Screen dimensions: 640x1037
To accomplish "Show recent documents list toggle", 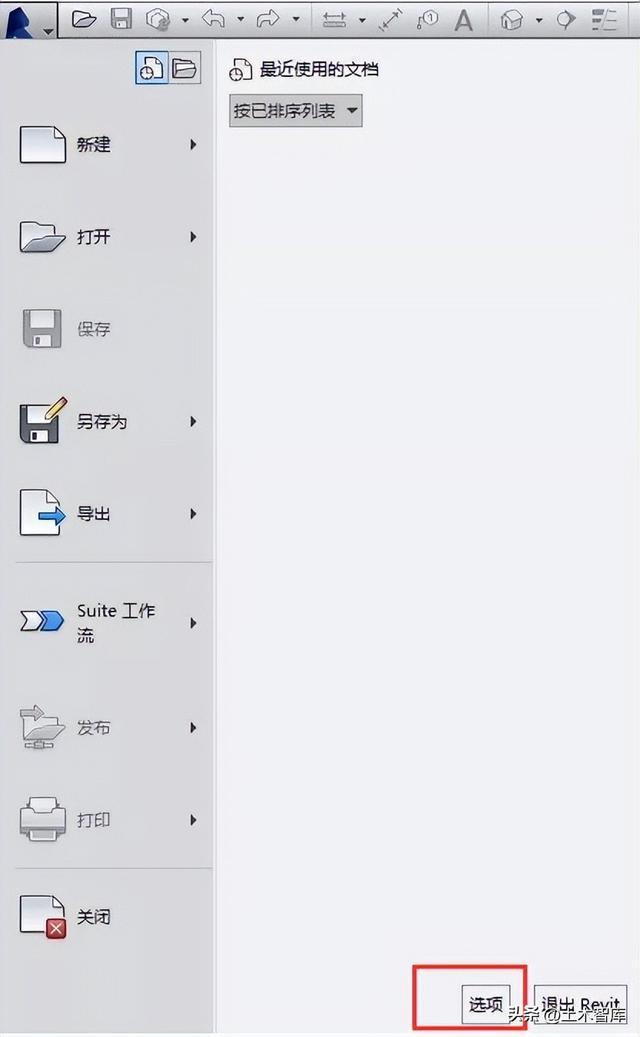I will (151, 68).
